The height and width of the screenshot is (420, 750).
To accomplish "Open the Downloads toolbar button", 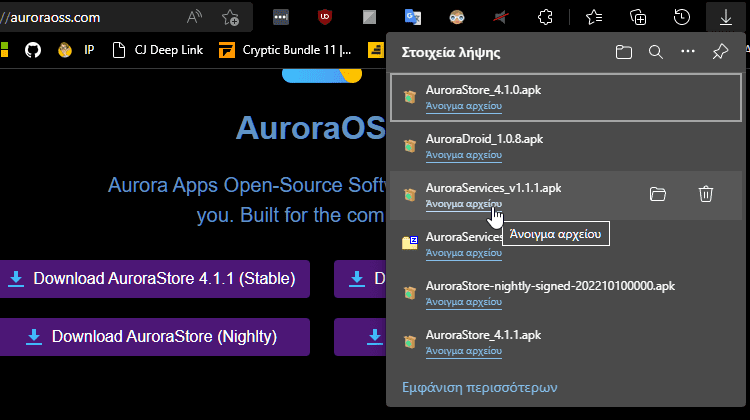I will [x=726, y=18].
